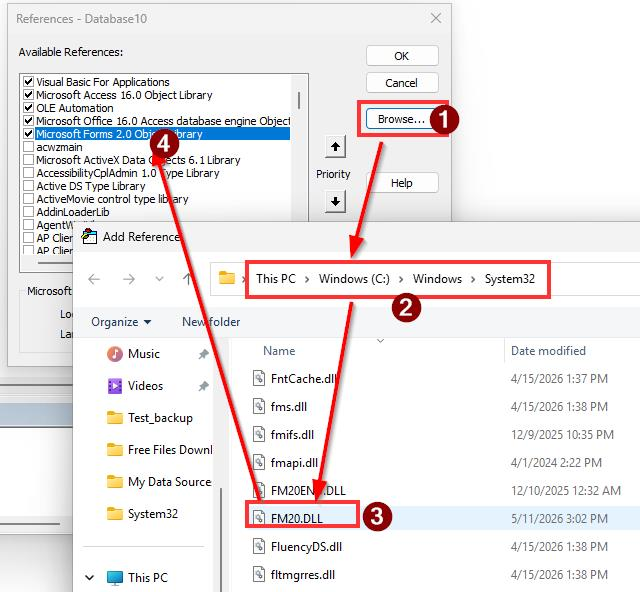Image resolution: width=640 pixels, height=592 pixels.
Task: Click the folder icon in address bar
Action: [x=227, y=278]
